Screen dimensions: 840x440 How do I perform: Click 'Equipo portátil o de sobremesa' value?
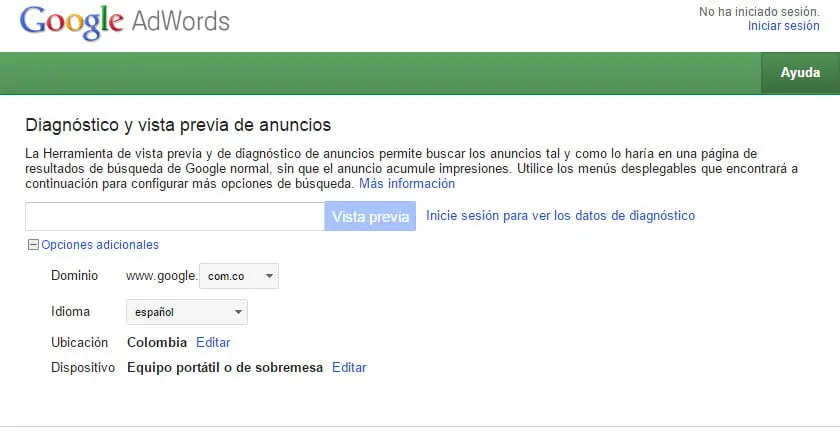tap(225, 368)
